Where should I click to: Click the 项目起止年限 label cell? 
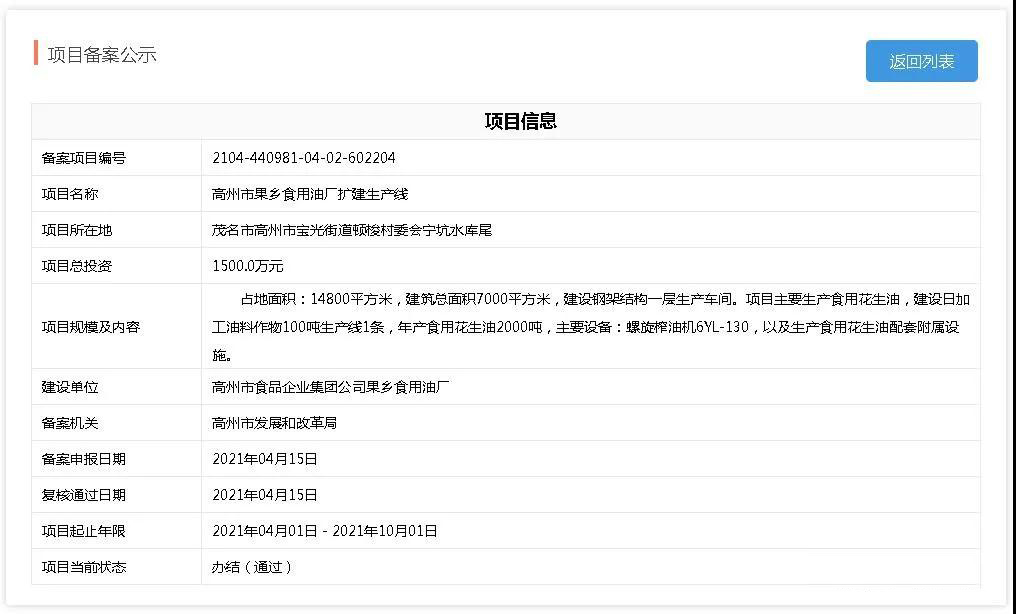point(117,530)
